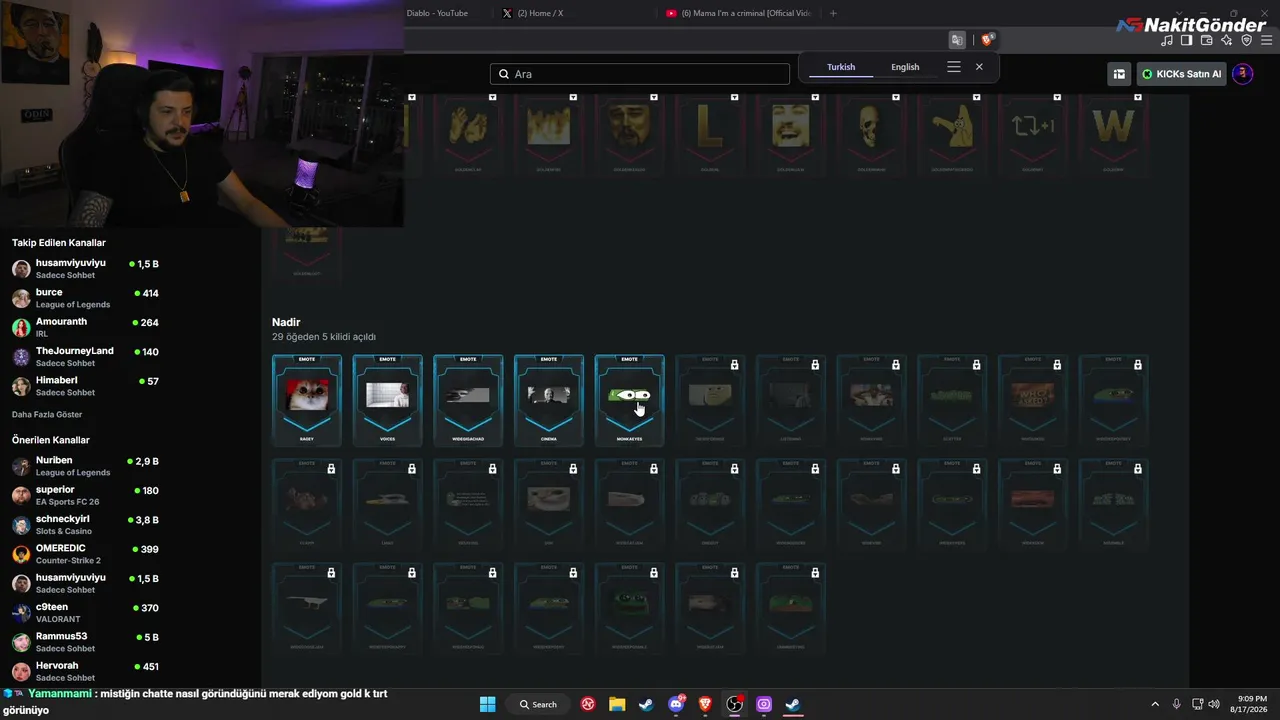Image resolution: width=1280 pixels, height=720 pixels.
Task: Click the OMEREDIC channel avatar
Action: pos(21,554)
